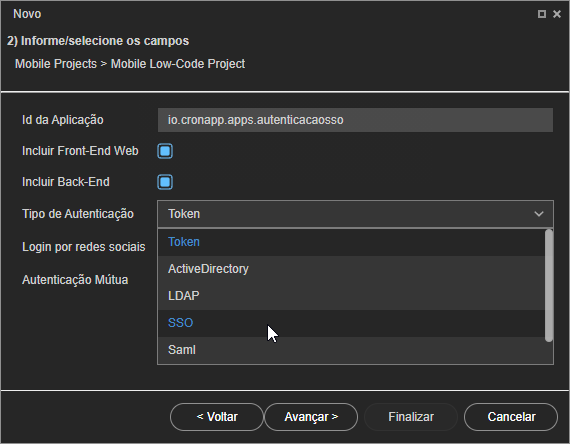This screenshot has width=570, height=444.
Task: Open Tipo de Autenticação combo box showing Token
Action: (355, 214)
